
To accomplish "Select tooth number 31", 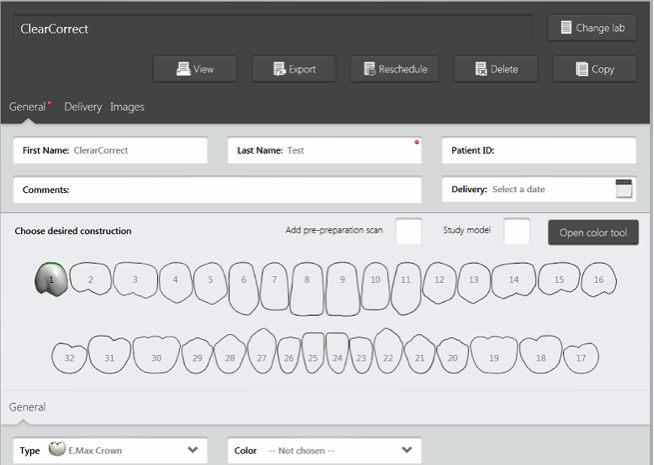I will coord(109,354).
